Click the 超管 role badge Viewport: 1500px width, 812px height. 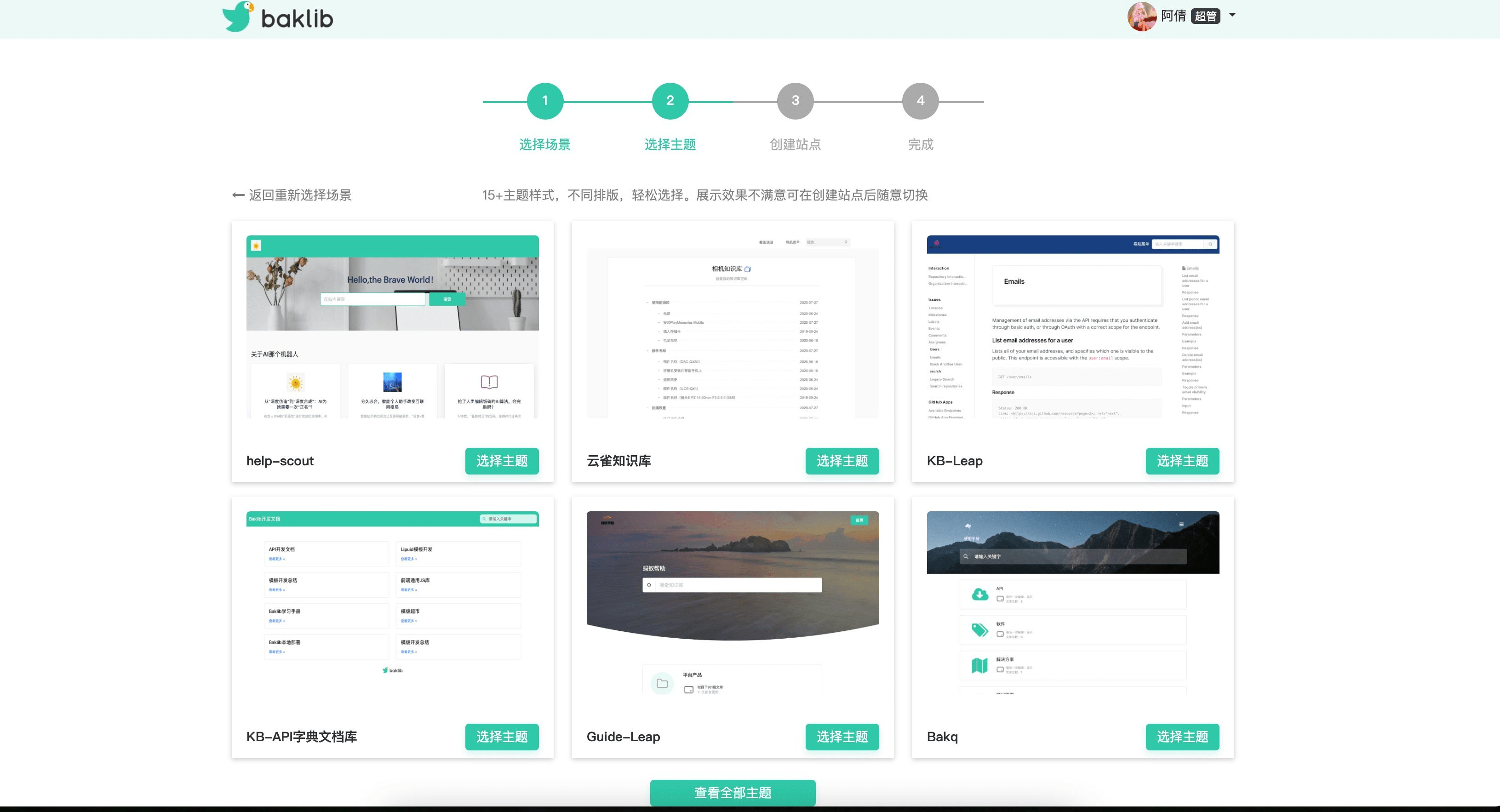[1205, 16]
